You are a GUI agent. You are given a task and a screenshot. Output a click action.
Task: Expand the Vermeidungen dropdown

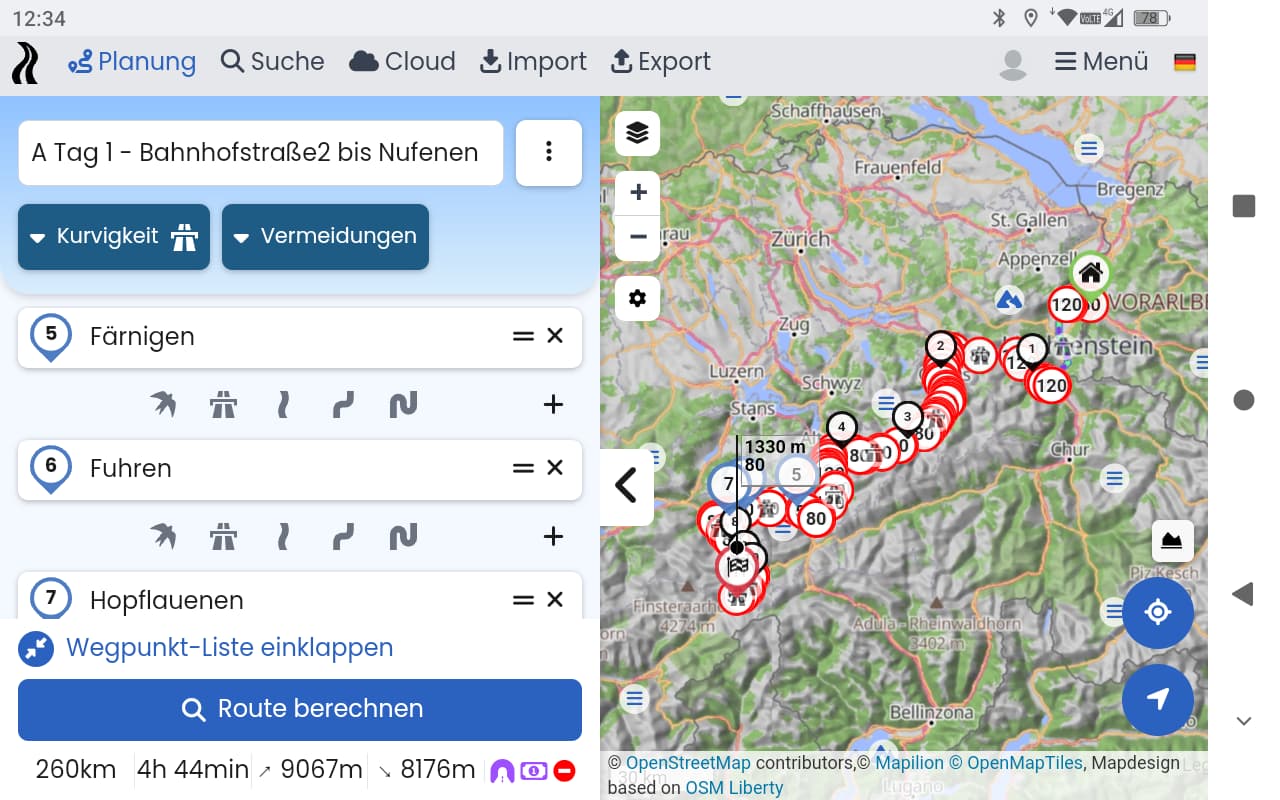(x=325, y=237)
